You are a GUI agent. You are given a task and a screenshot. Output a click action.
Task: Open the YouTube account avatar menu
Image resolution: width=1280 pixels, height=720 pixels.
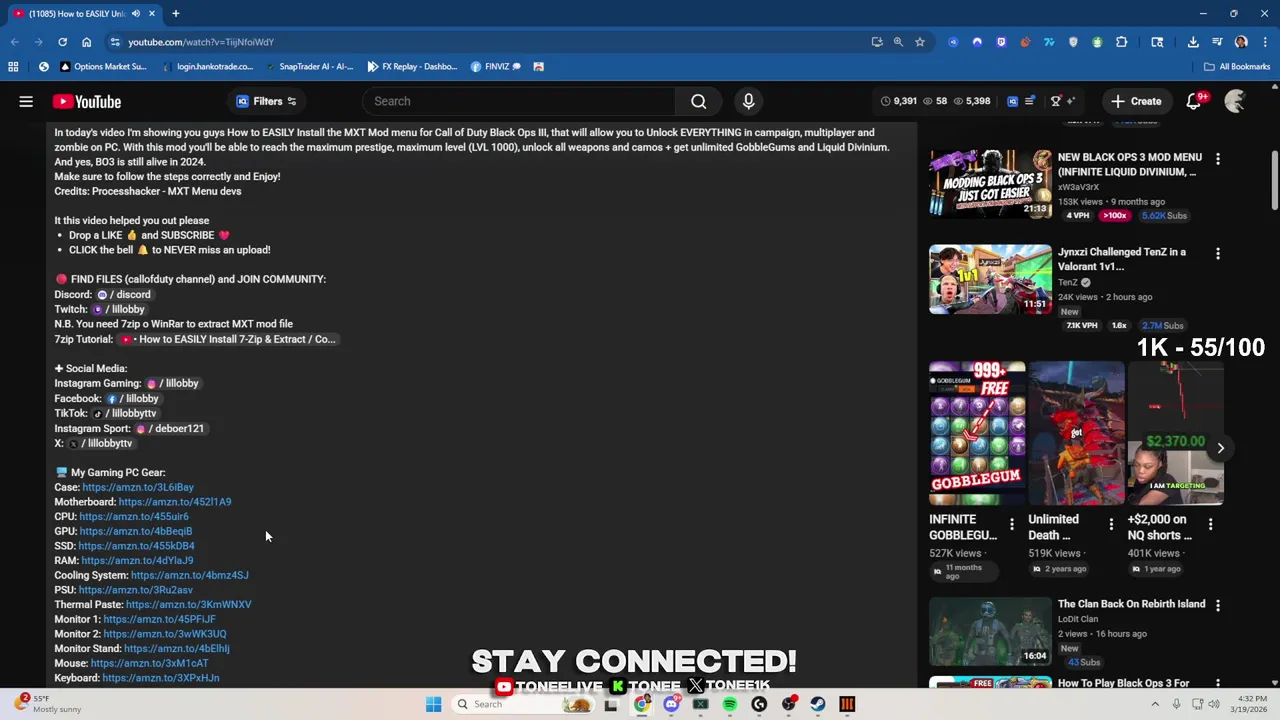click(x=1235, y=101)
